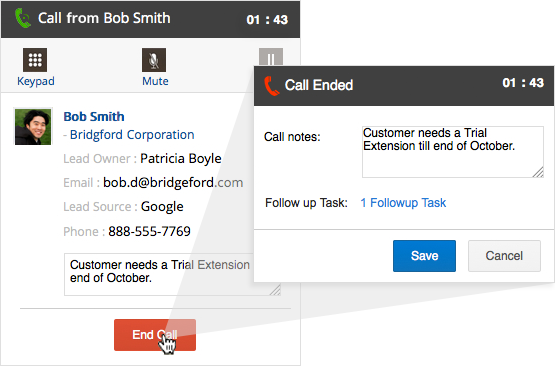Screen dimensions: 555x366
Task: Open Bob Smith's profile photo
Action: point(33,126)
